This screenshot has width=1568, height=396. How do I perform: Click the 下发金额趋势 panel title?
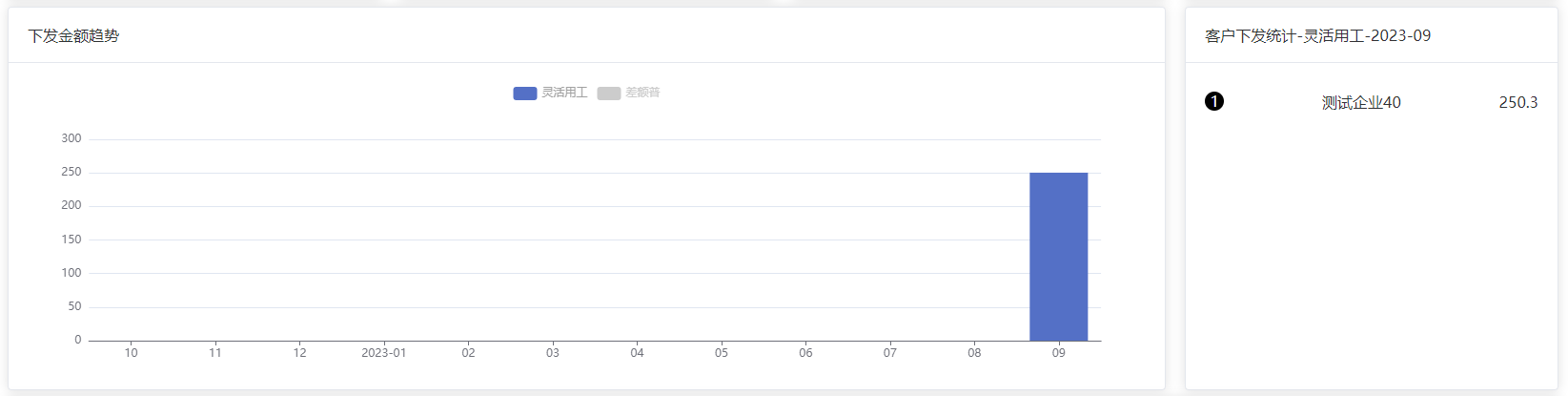click(73, 36)
